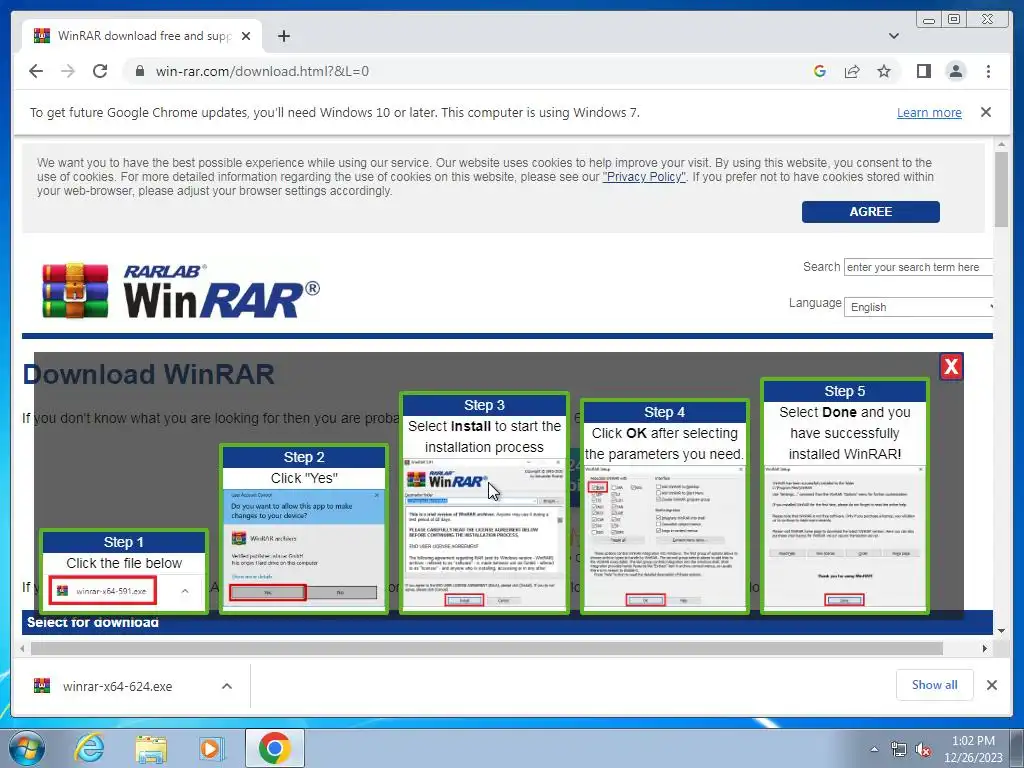This screenshot has height=768, width=1024.
Task: Click the Step 2 Click Yes thumbnail
Action: (304, 529)
